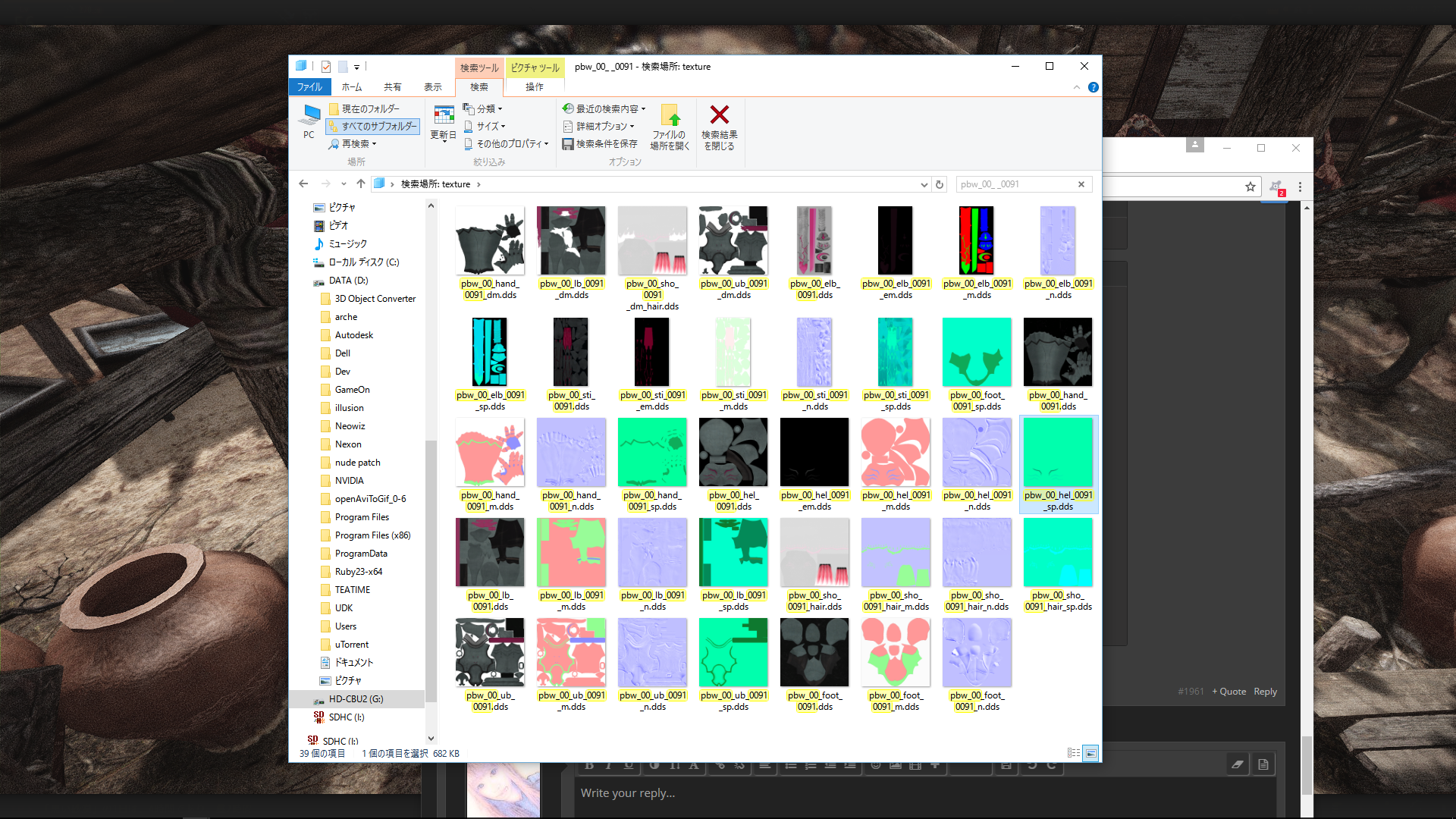Click the red X close search results icon
Screen dimensions: 1456x819
click(719, 115)
